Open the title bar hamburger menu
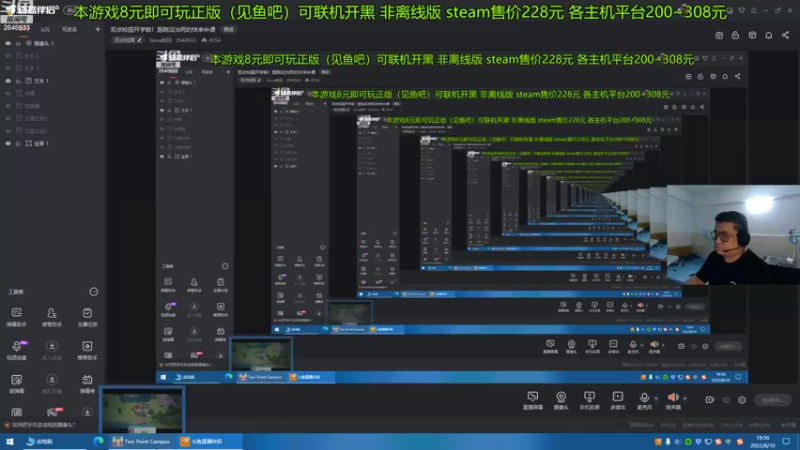The width and height of the screenshot is (800, 450). [x=754, y=10]
